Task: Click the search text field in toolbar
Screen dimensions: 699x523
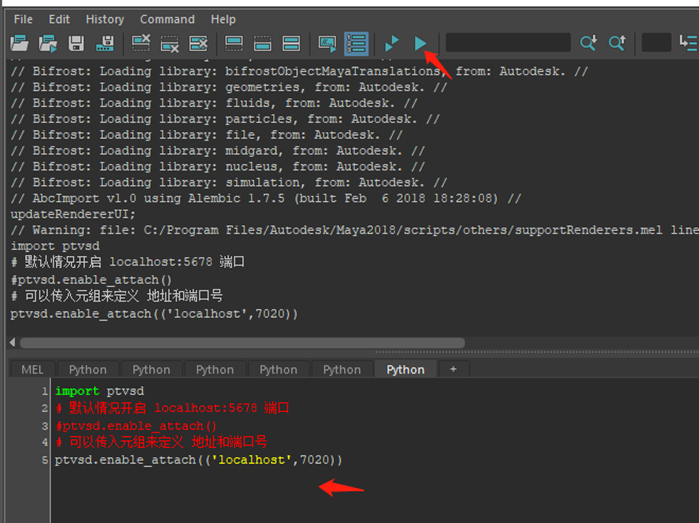Action: (508, 43)
